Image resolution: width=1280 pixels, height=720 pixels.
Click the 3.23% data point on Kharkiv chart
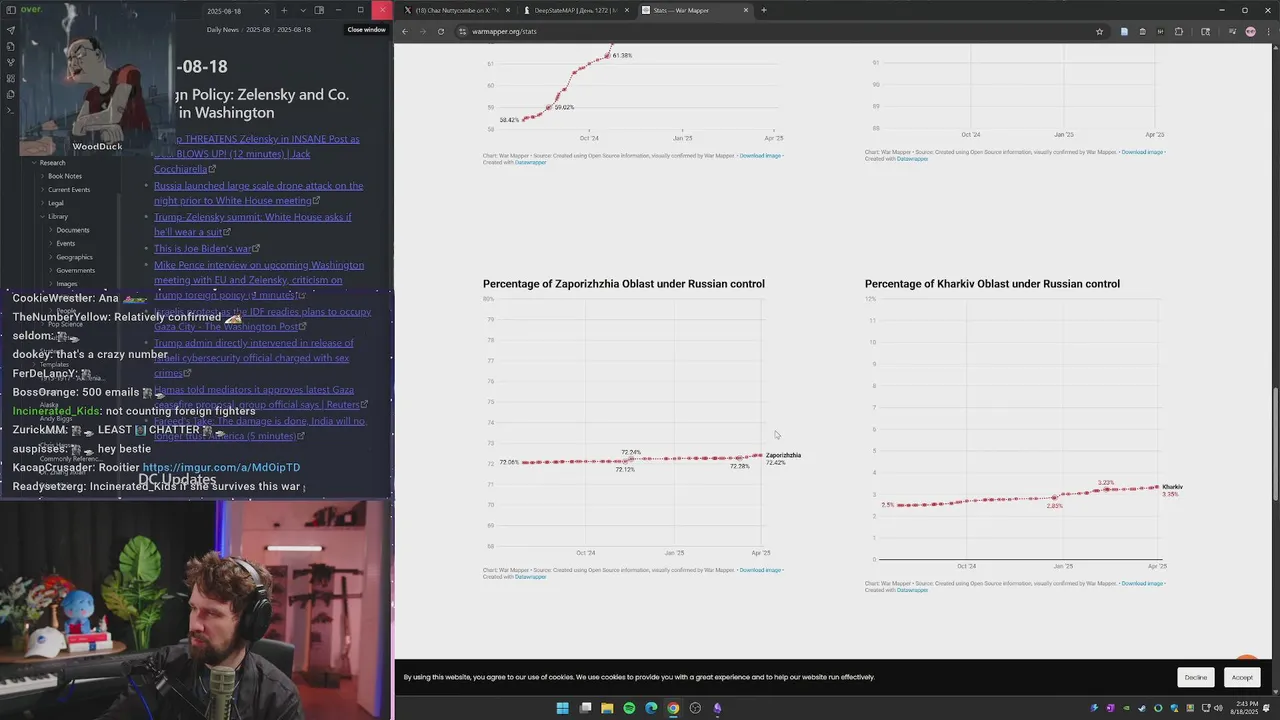pyautogui.click(x=1106, y=489)
